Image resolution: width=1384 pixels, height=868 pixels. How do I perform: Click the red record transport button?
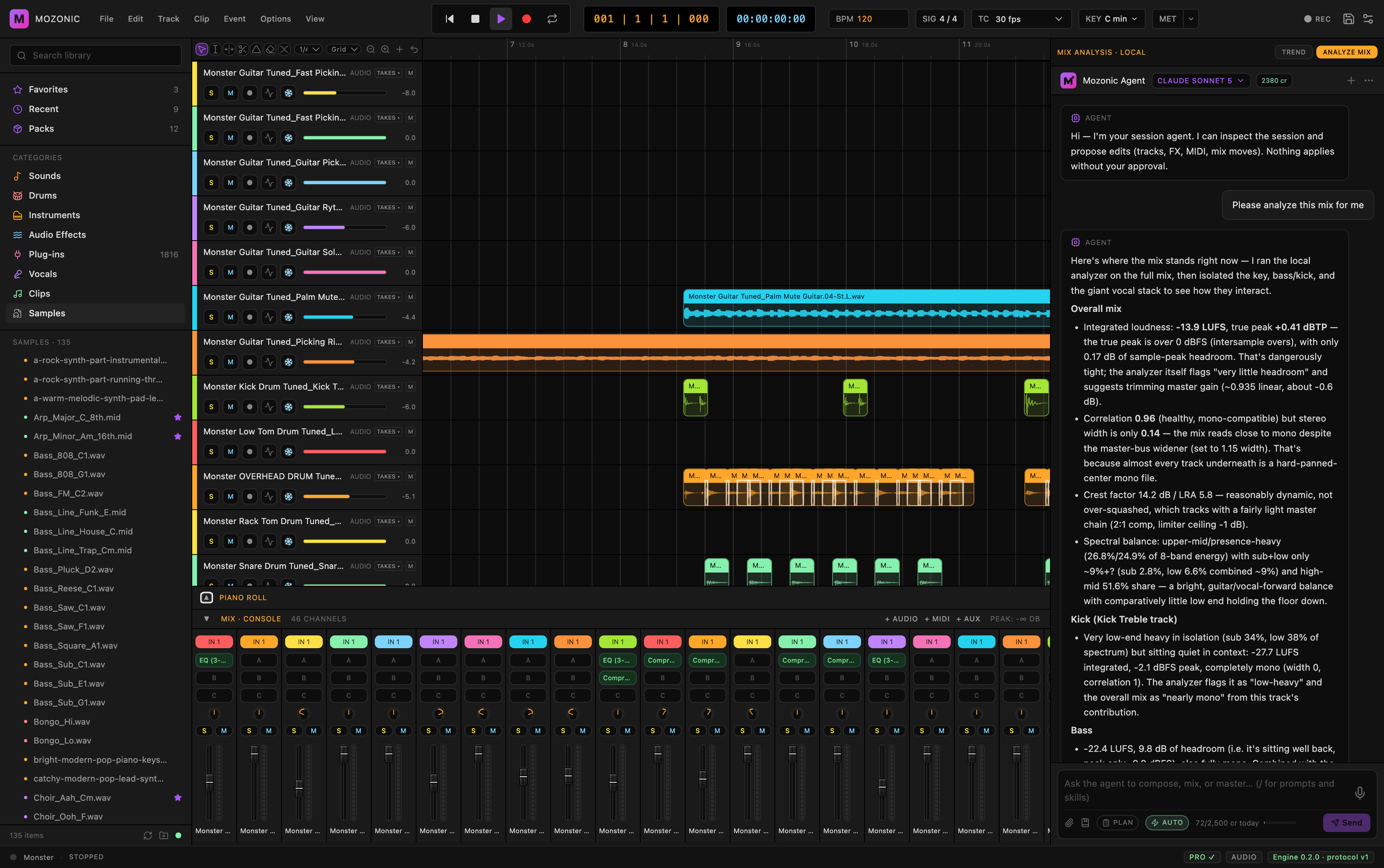(x=526, y=19)
